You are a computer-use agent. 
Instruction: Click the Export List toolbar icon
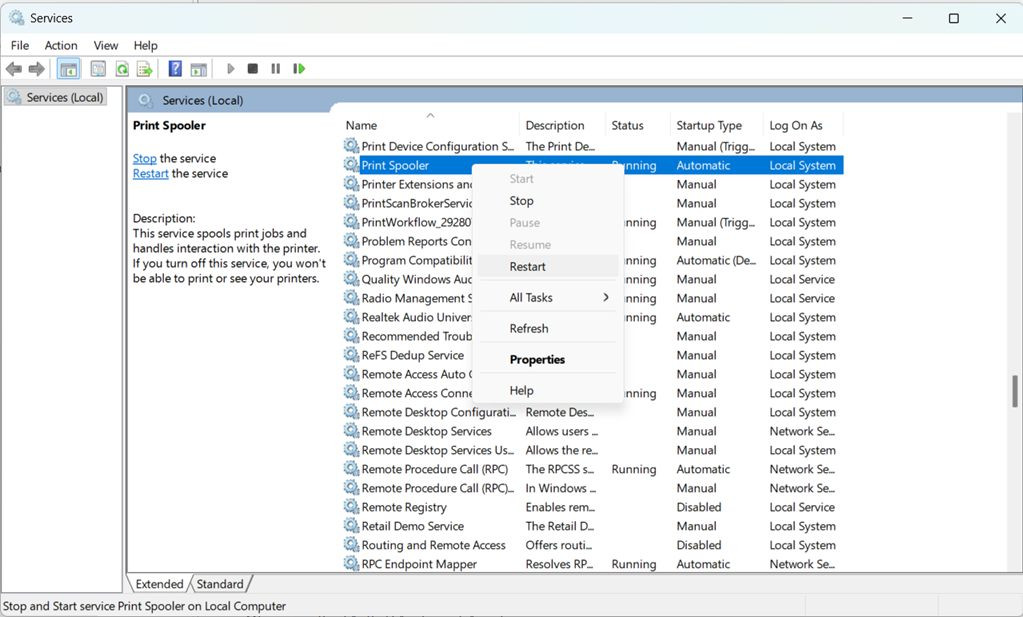145,68
